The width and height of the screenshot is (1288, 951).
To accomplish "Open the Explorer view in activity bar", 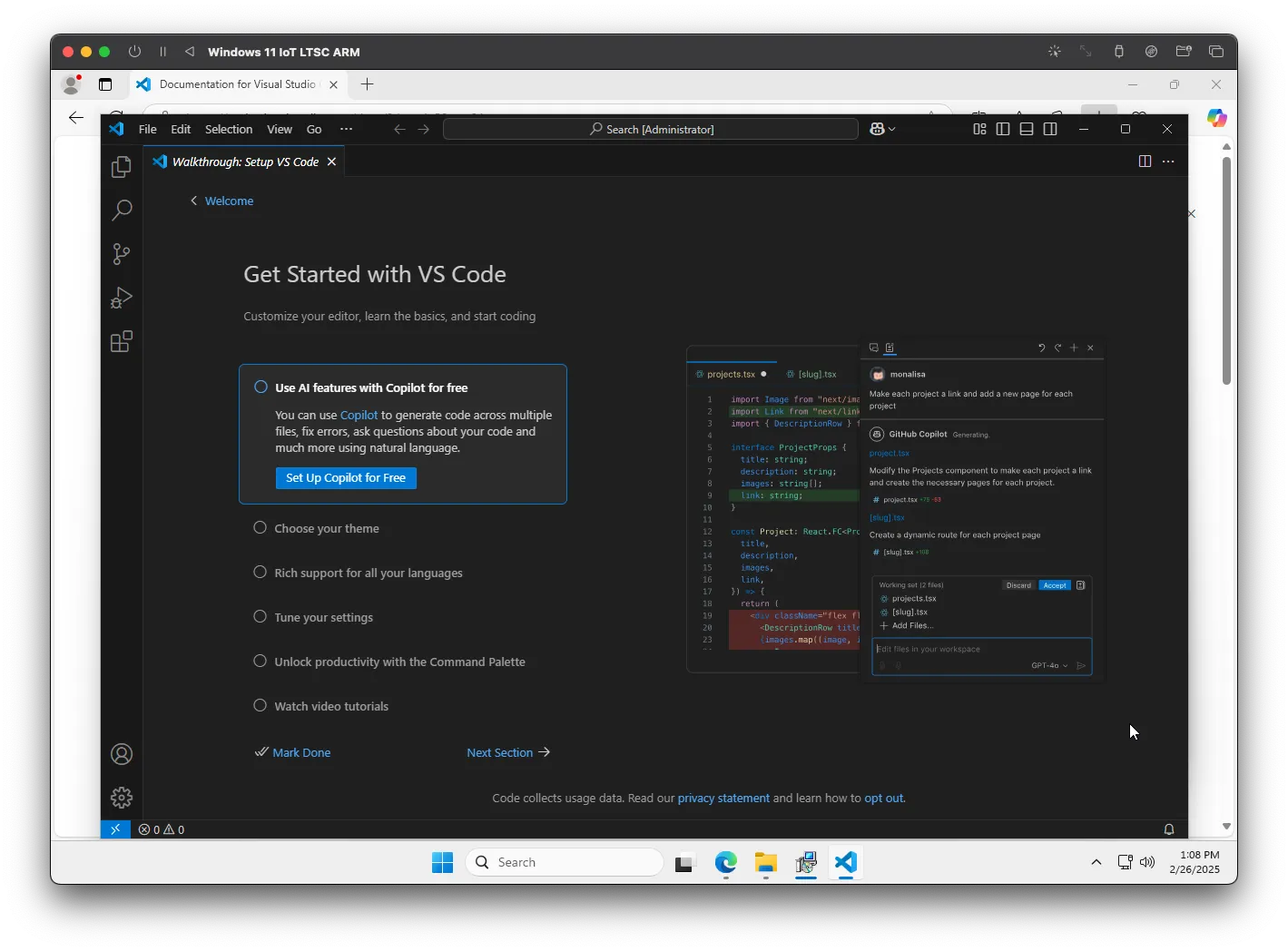I will coord(121,167).
